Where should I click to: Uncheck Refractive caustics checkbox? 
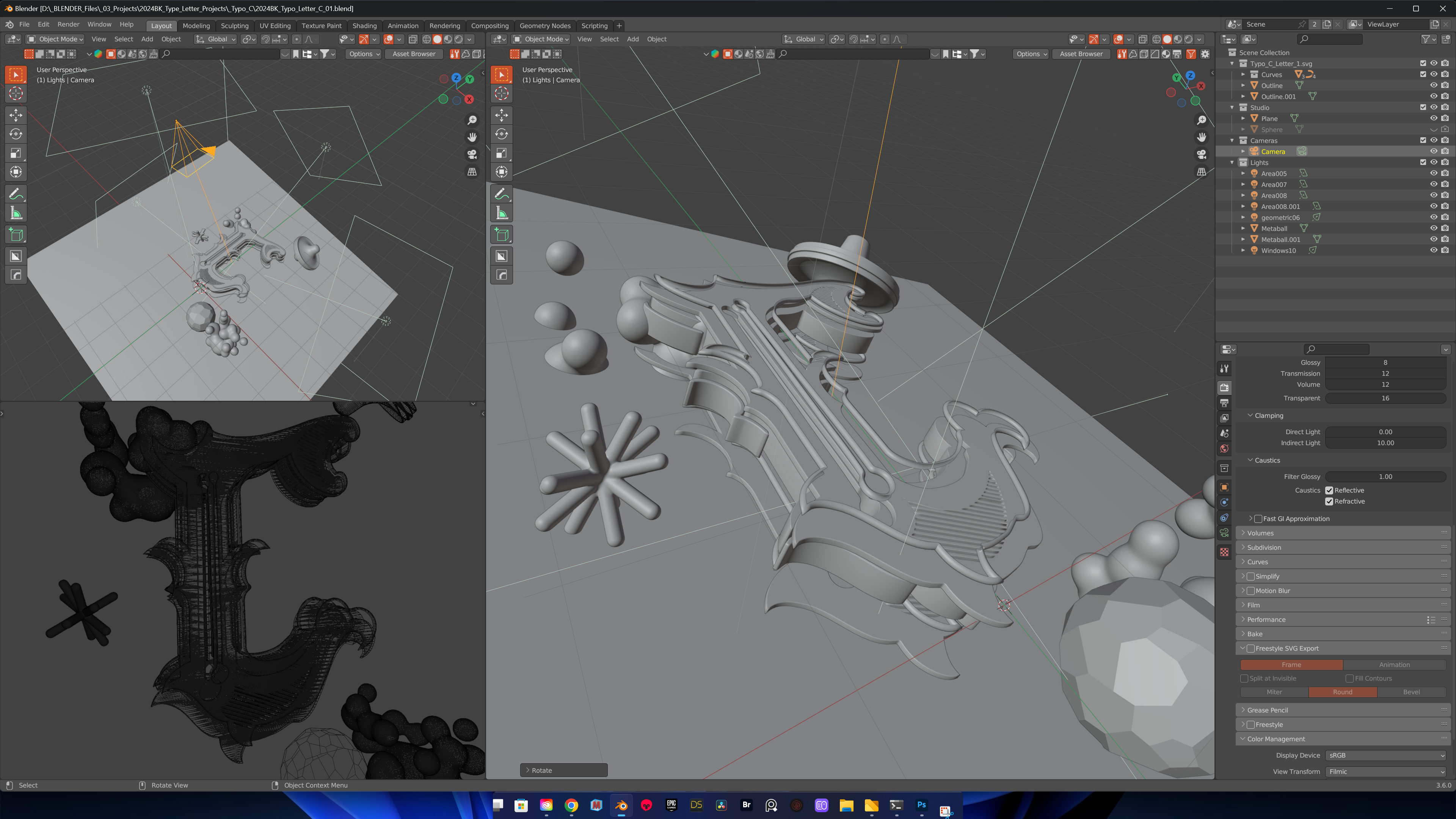click(x=1329, y=501)
